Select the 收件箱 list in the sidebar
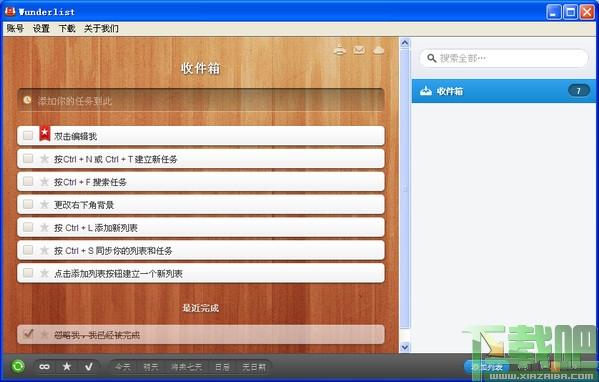This screenshot has height=382, width=599. pyautogui.click(x=503, y=91)
